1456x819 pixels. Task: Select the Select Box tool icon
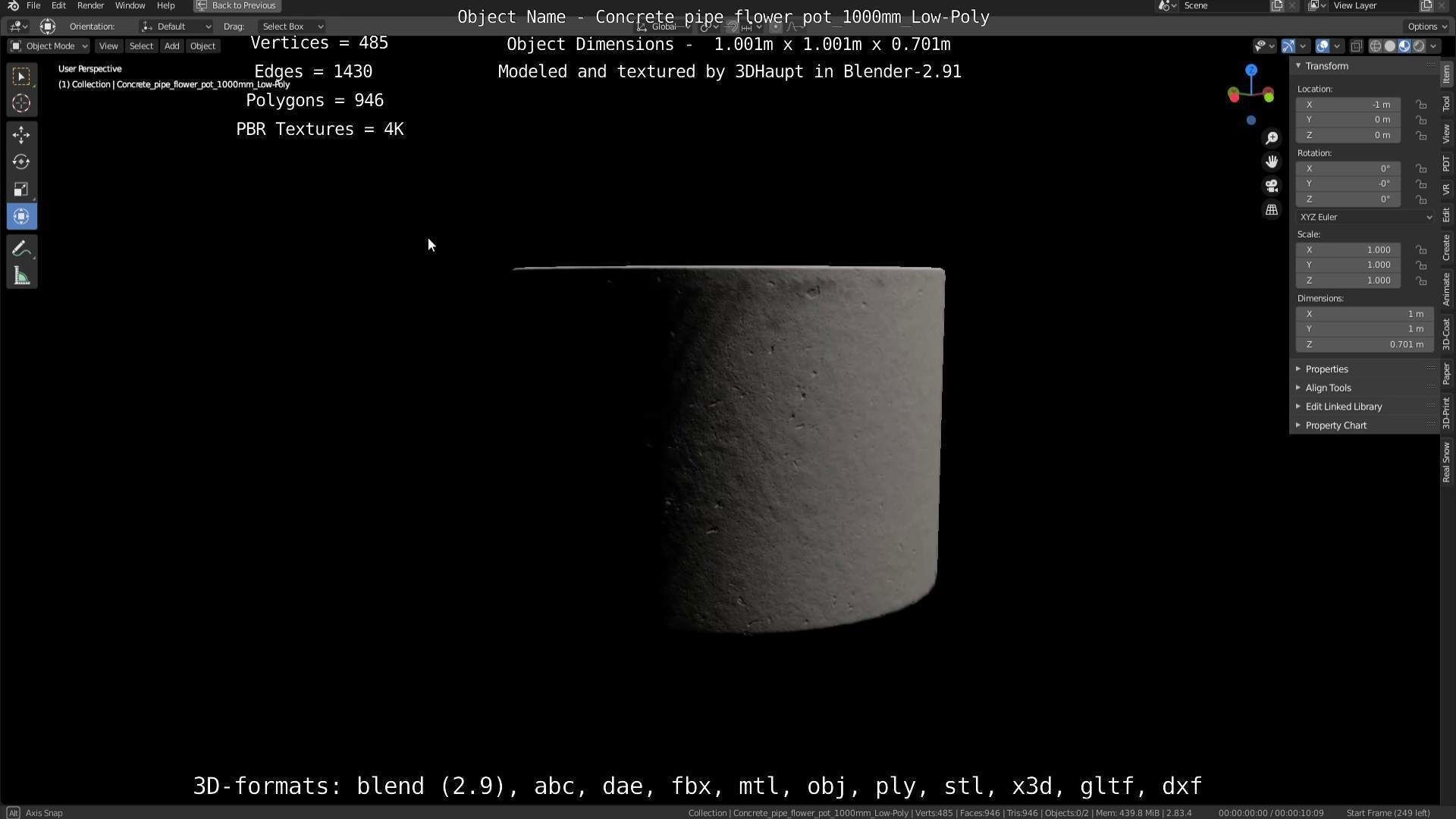pyautogui.click(x=21, y=76)
